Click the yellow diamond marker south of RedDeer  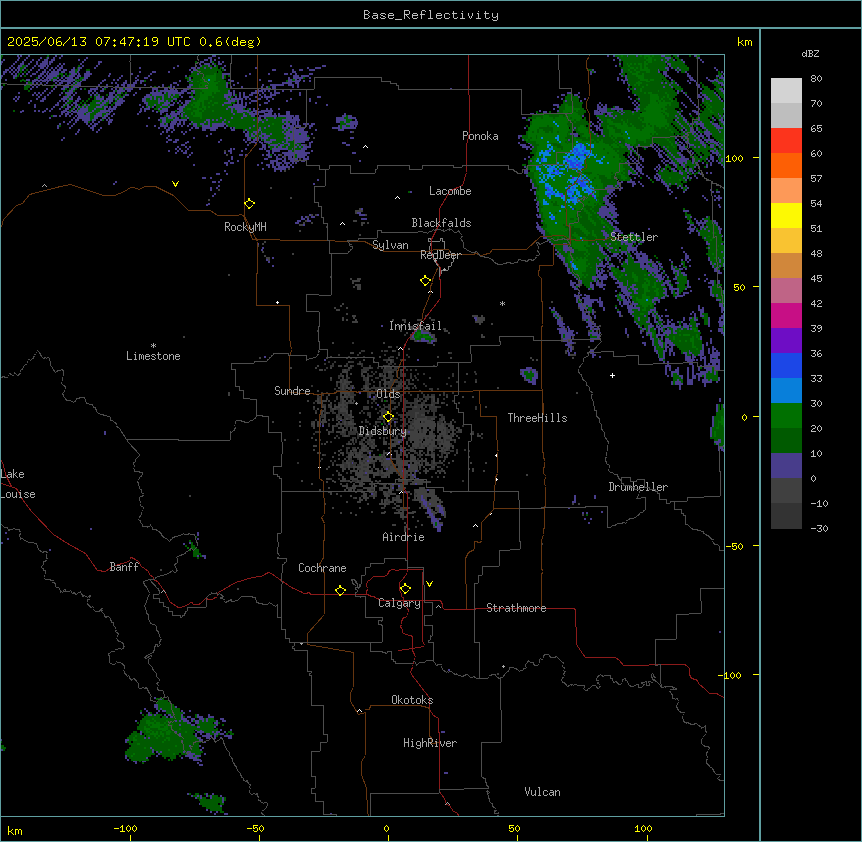426,281
